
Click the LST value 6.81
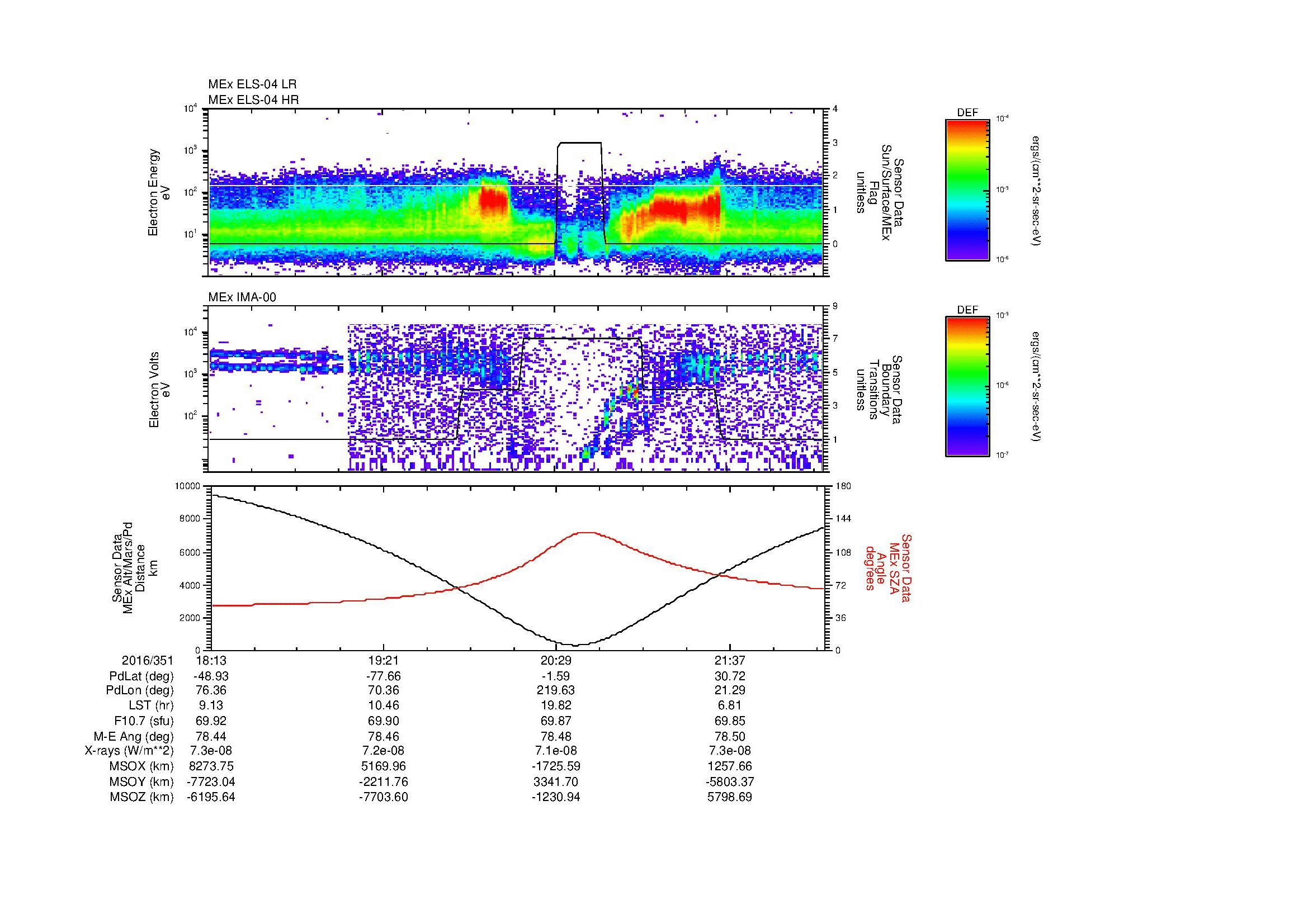[730, 706]
